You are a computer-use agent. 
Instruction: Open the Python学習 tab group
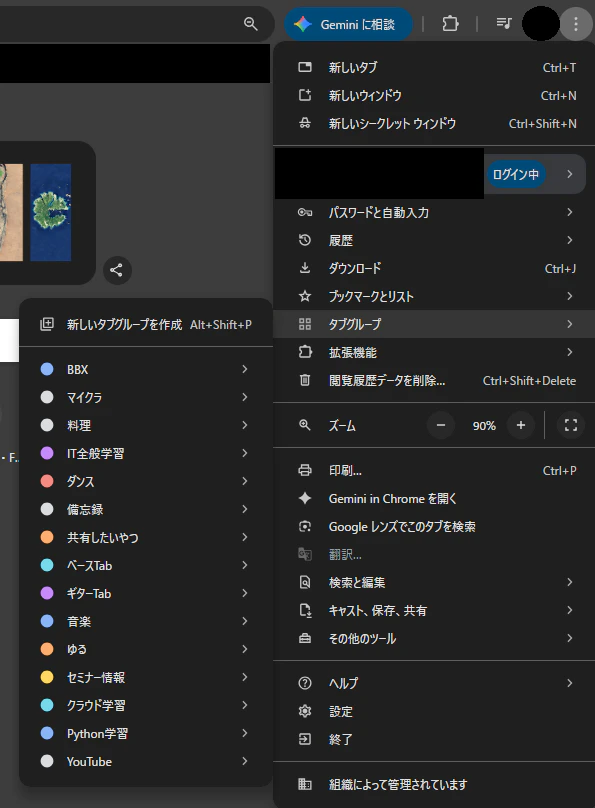click(146, 733)
